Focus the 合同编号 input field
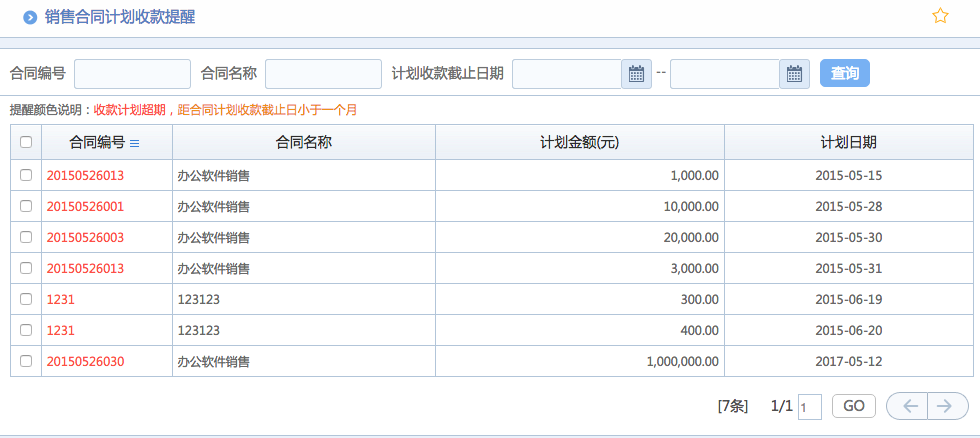The width and height of the screenshot is (980, 438). pyautogui.click(x=132, y=74)
